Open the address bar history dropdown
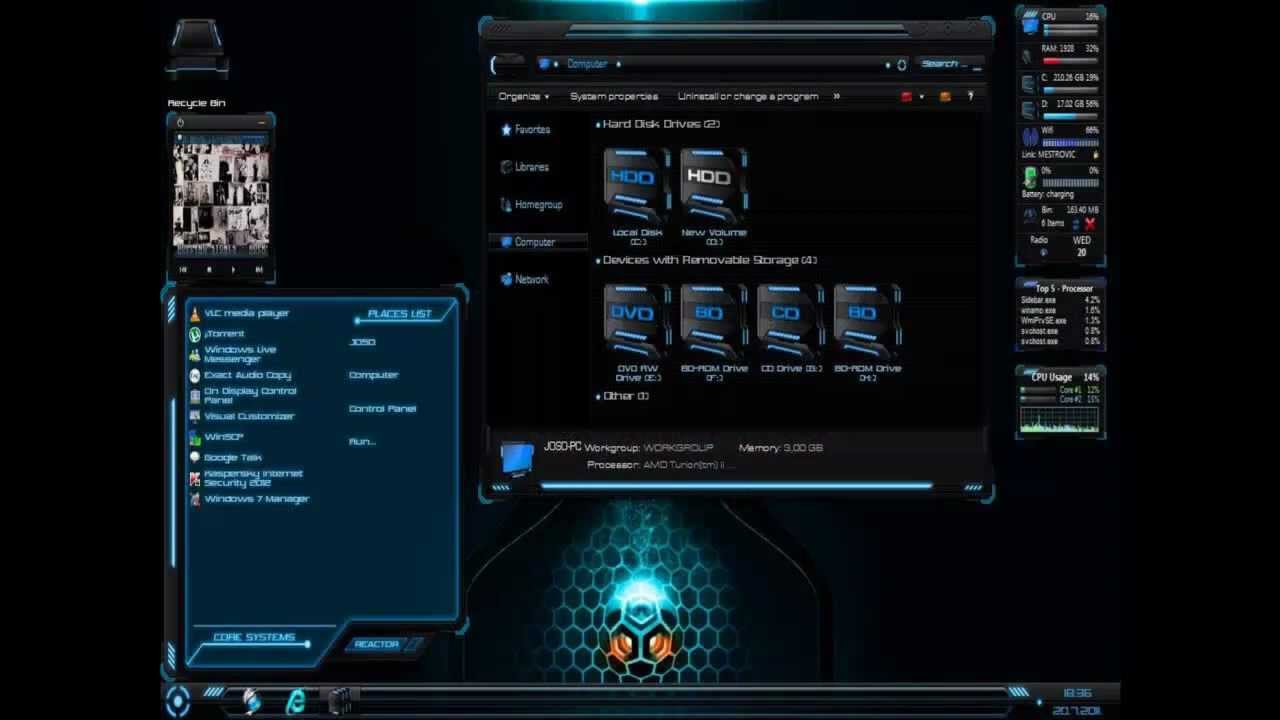 [x=888, y=64]
